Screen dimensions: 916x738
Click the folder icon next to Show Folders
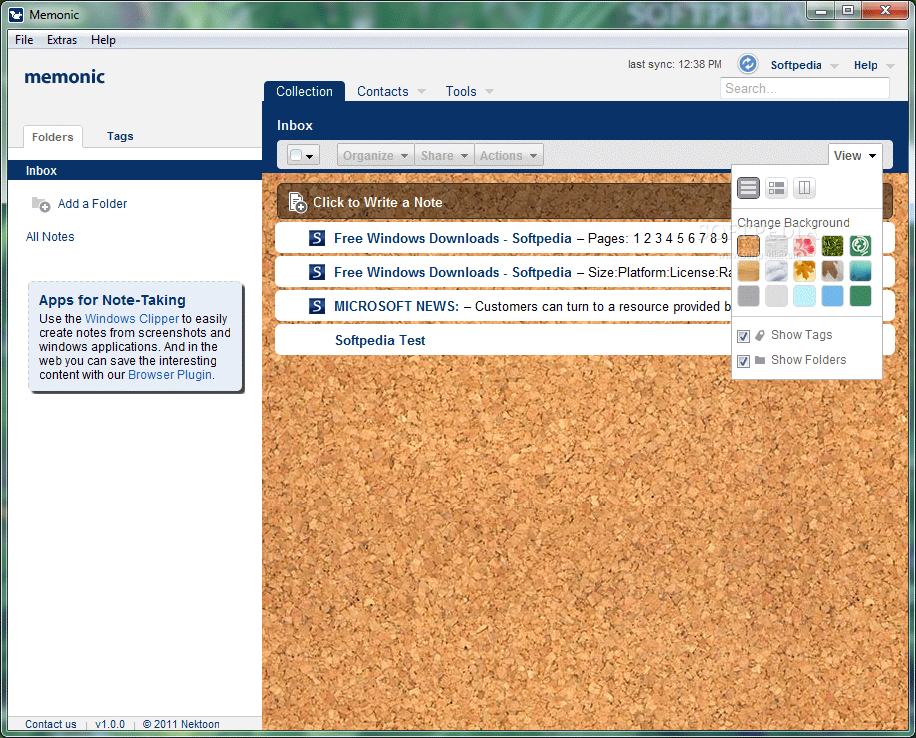point(760,360)
